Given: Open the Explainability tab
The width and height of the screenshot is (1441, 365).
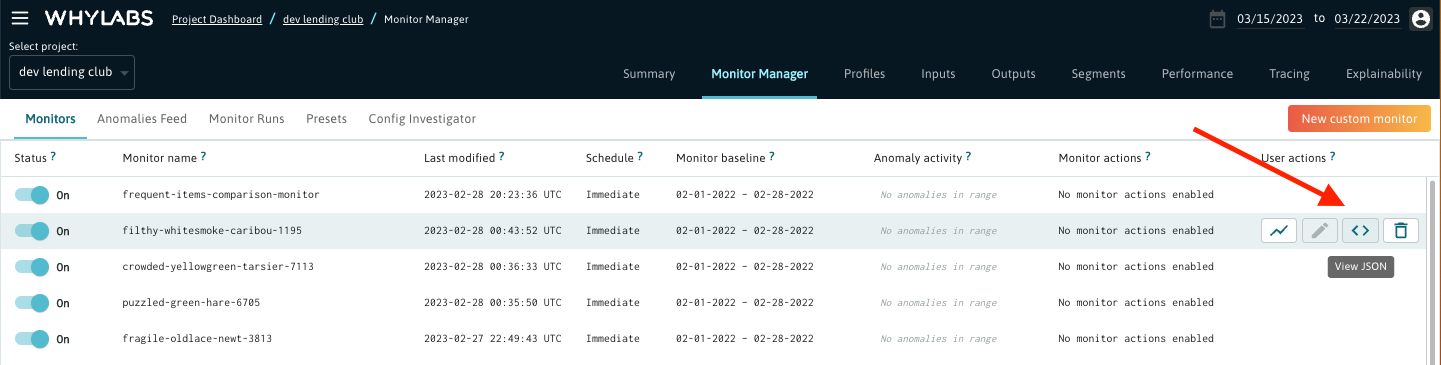Looking at the screenshot, I should [1384, 74].
